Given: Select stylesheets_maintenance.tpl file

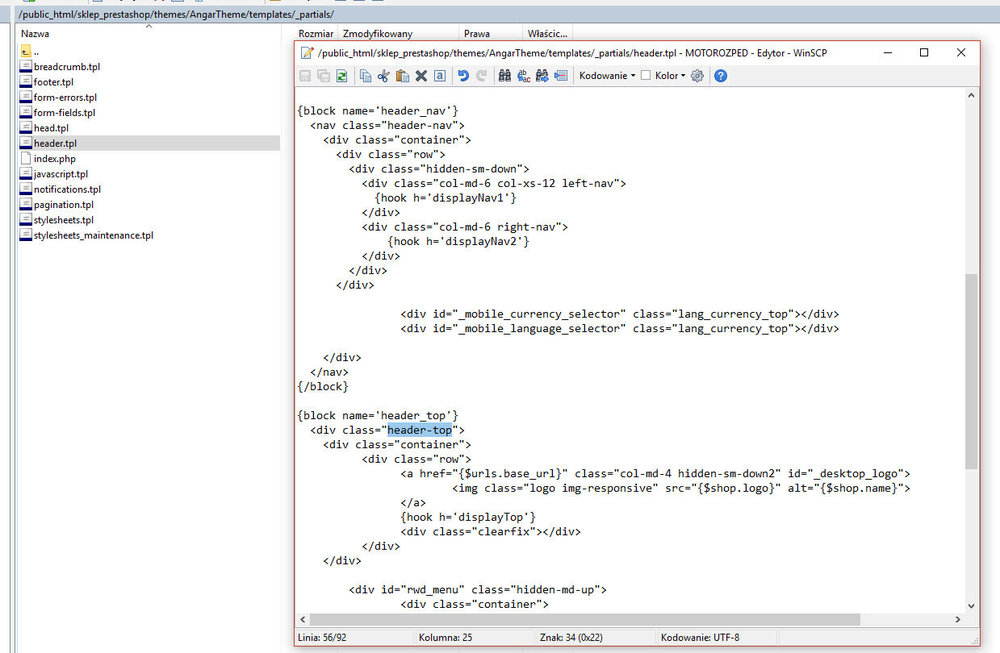Looking at the screenshot, I should pyautogui.click(x=93, y=236).
